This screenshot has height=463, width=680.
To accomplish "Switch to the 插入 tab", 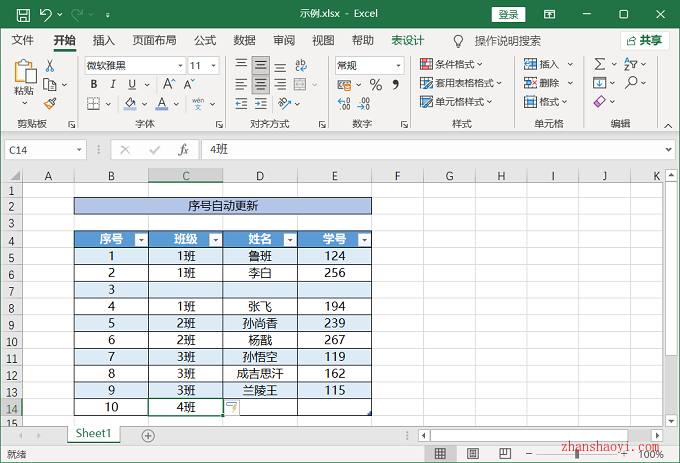I will coord(104,40).
